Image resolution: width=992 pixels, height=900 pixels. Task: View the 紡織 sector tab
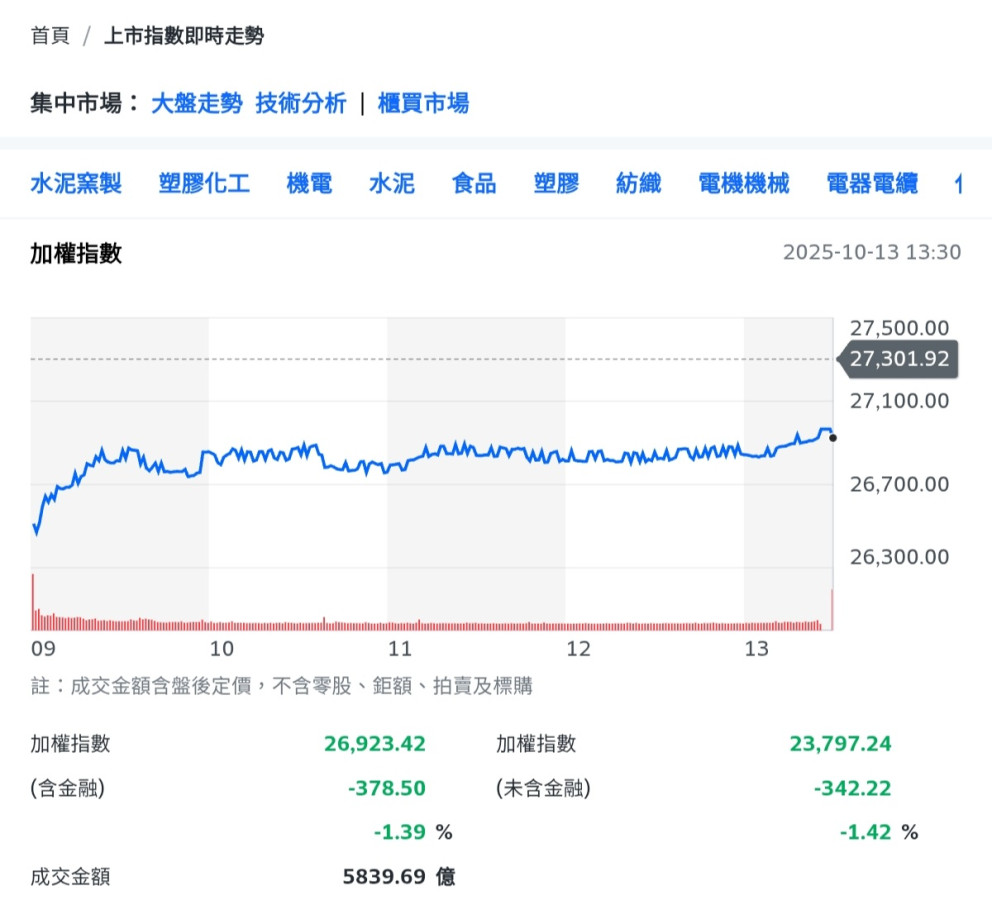[x=639, y=183]
